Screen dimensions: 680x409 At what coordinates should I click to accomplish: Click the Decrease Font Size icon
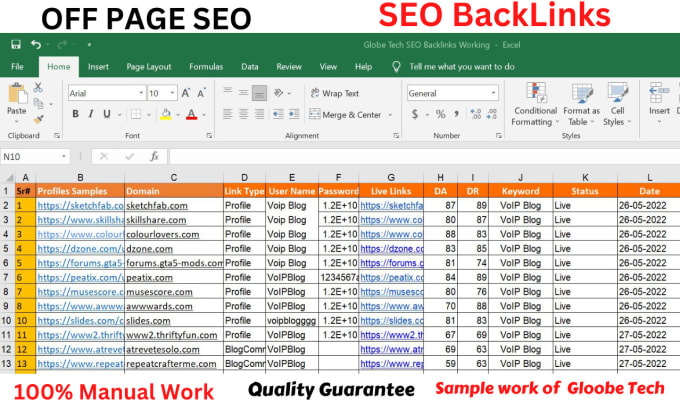tap(201, 93)
